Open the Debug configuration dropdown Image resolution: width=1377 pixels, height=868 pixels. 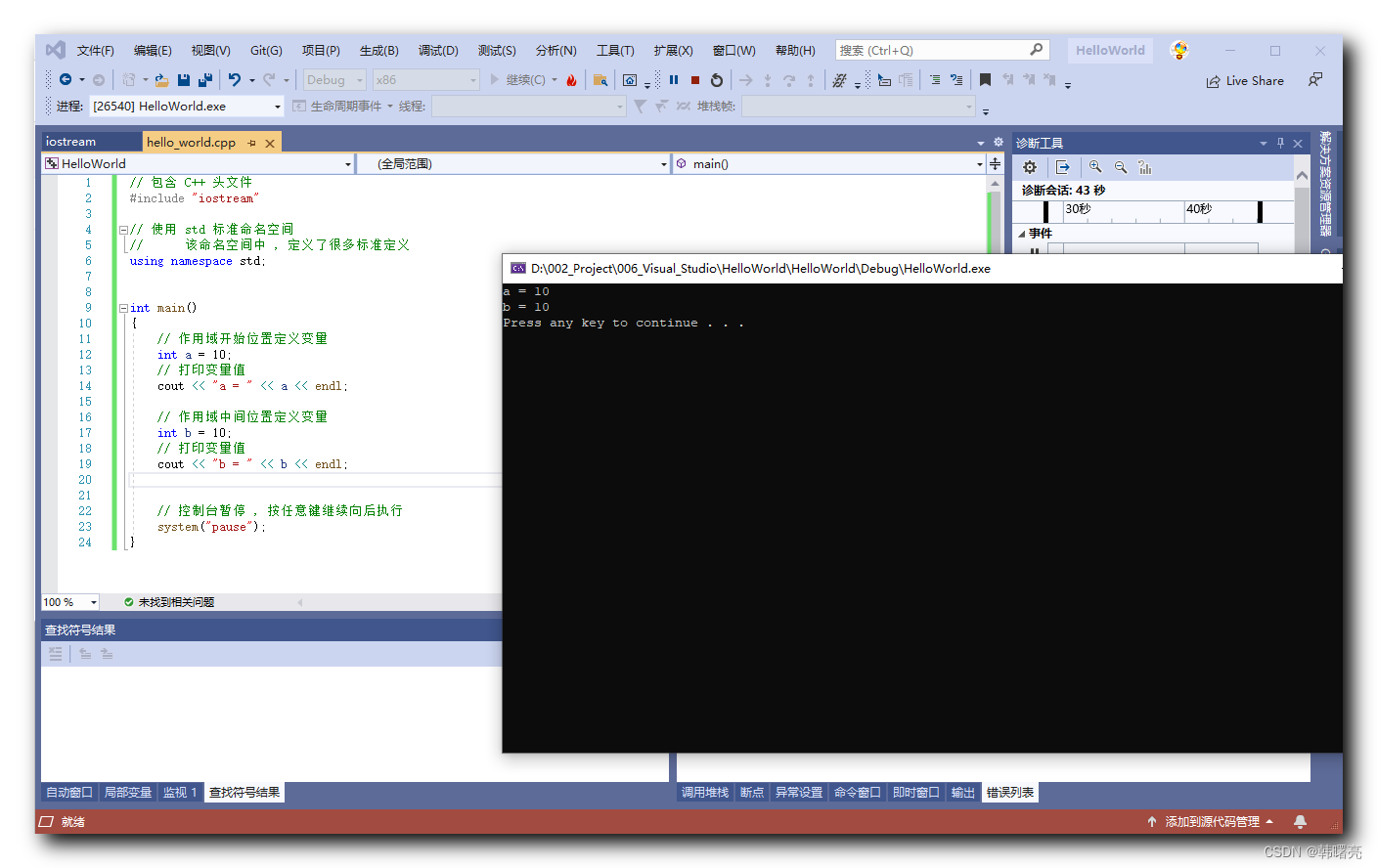tap(334, 80)
